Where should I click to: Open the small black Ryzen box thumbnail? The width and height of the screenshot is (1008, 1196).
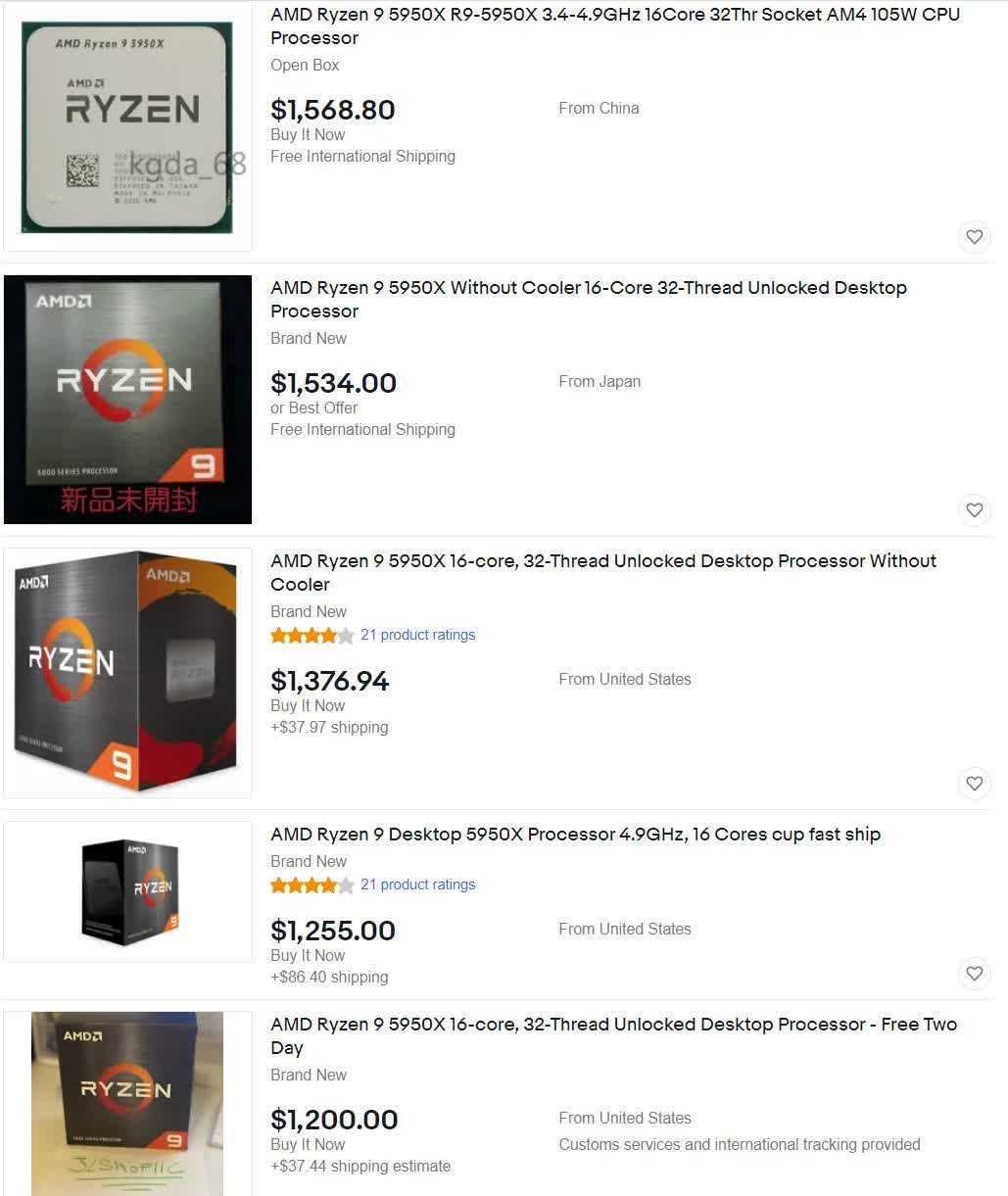[129, 891]
